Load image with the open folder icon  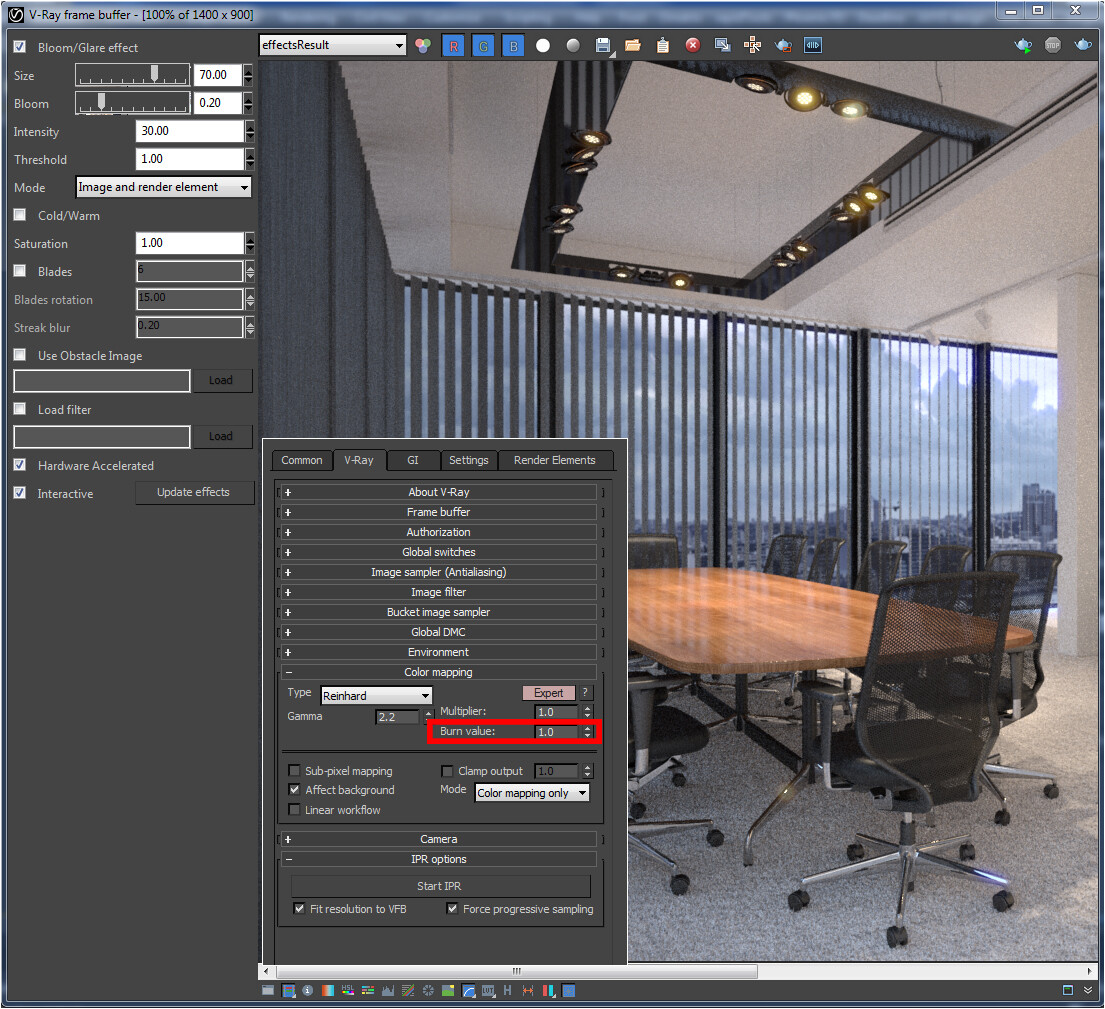[x=633, y=46]
